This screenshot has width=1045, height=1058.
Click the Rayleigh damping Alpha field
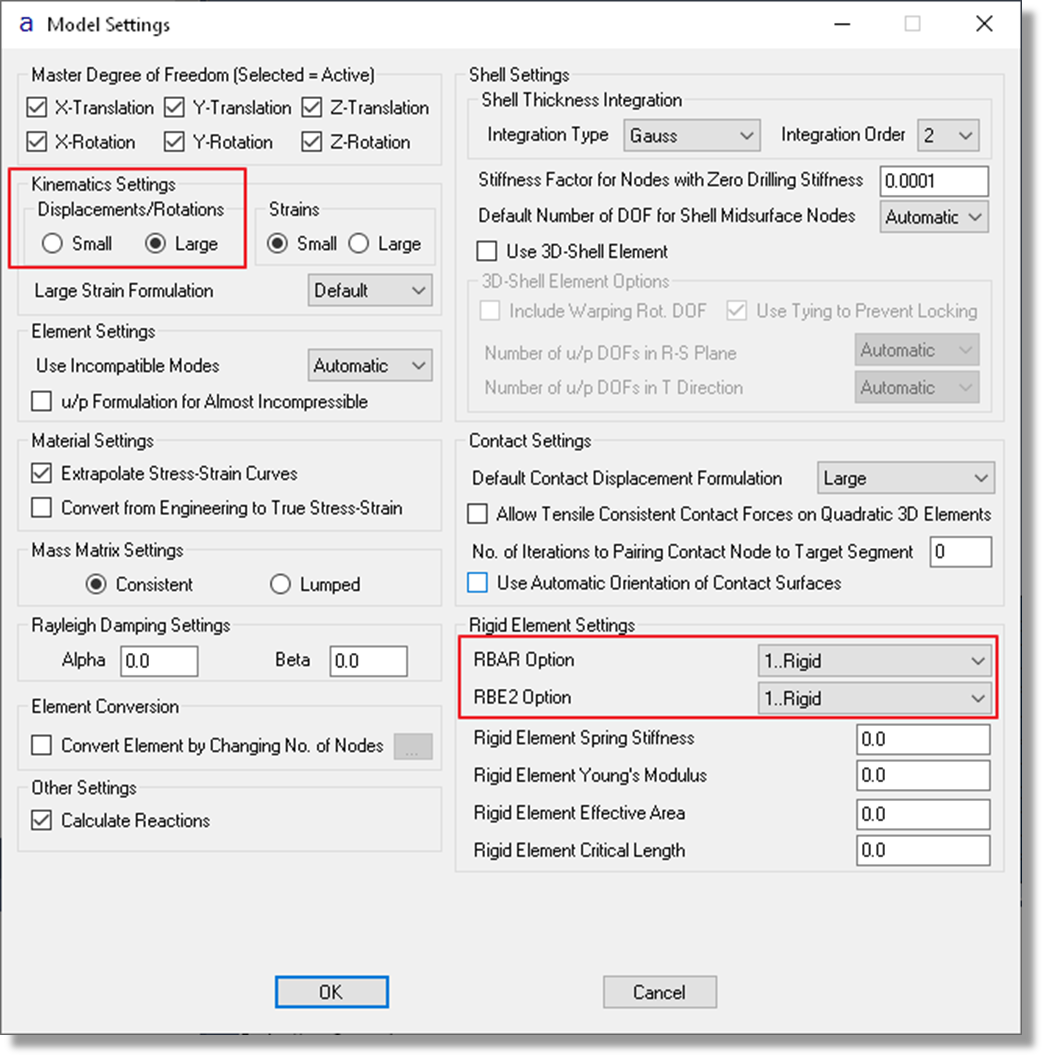coord(159,661)
